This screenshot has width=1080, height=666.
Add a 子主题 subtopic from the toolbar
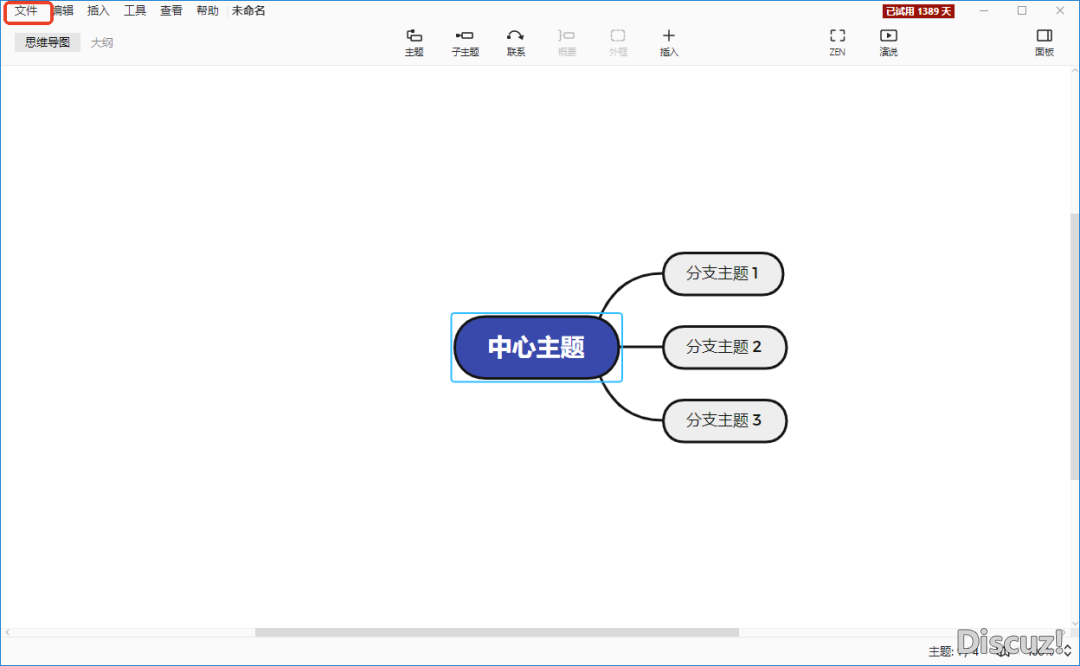[x=465, y=43]
